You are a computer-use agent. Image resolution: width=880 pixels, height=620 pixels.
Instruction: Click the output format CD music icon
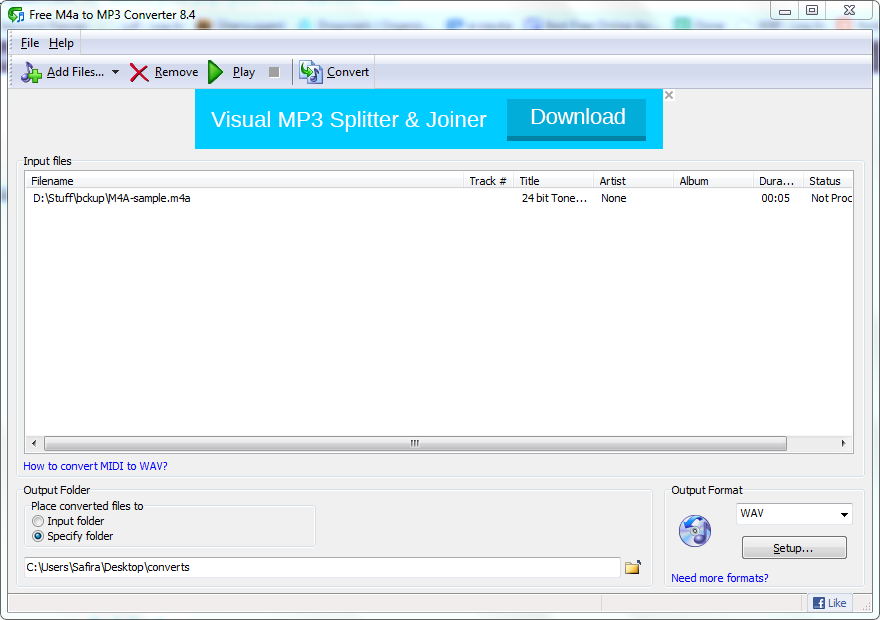695,531
